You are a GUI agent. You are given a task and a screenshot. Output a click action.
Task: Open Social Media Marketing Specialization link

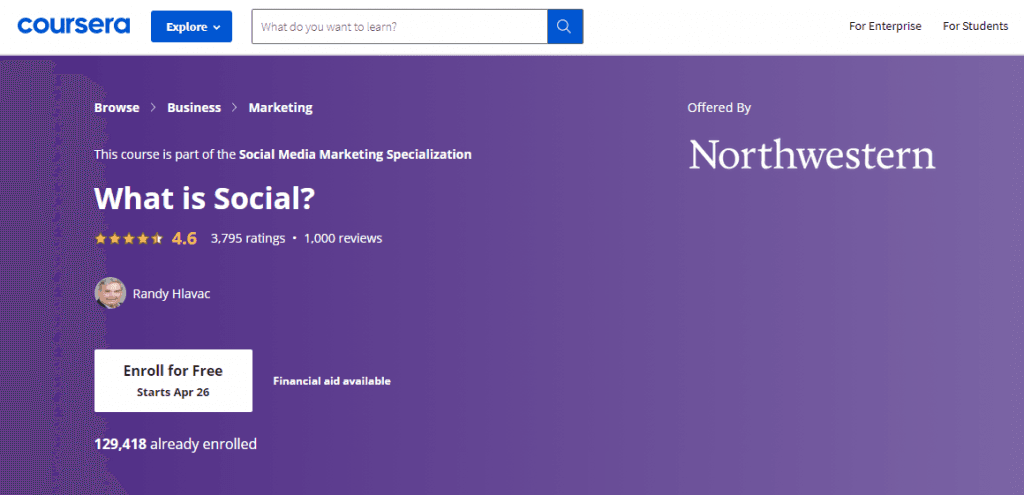coord(355,155)
